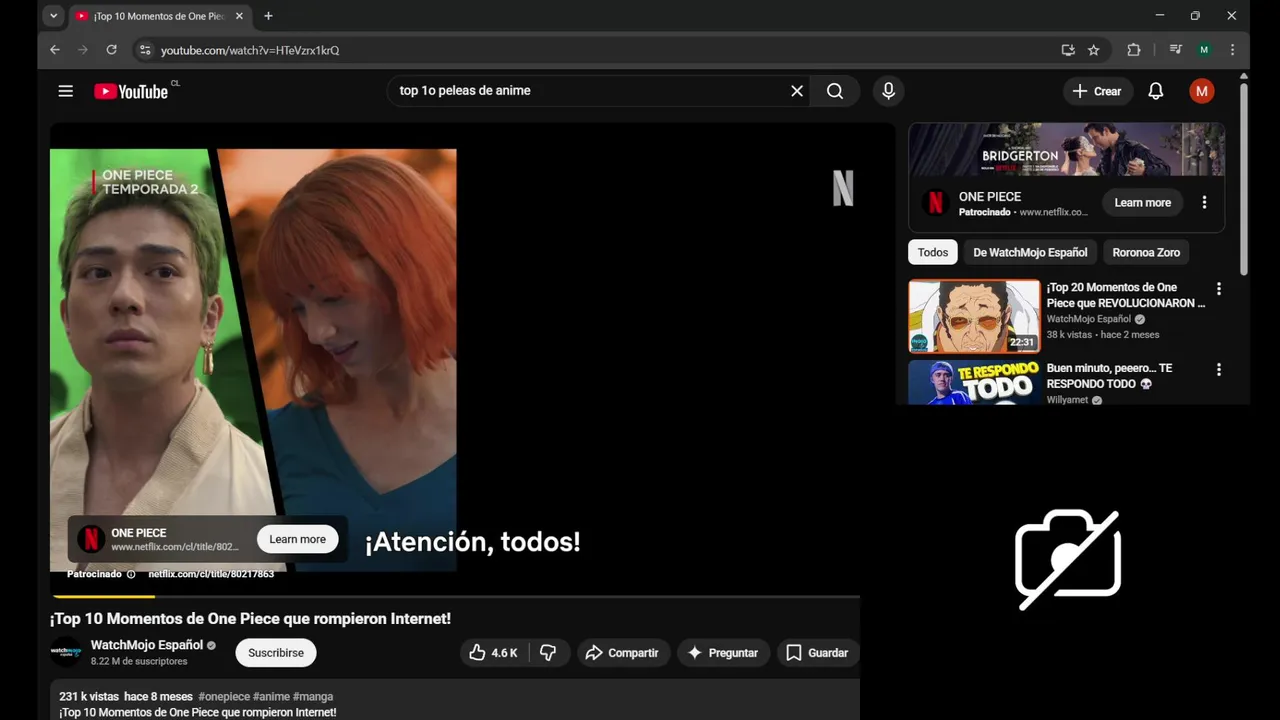Open the Patrocinado info icon under the ad
Viewport: 1280px width, 720px height.
[x=131, y=574]
